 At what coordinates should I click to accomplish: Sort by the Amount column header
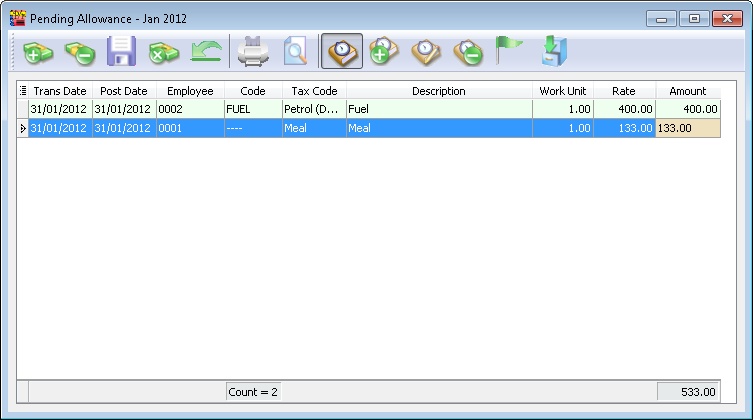point(687,91)
